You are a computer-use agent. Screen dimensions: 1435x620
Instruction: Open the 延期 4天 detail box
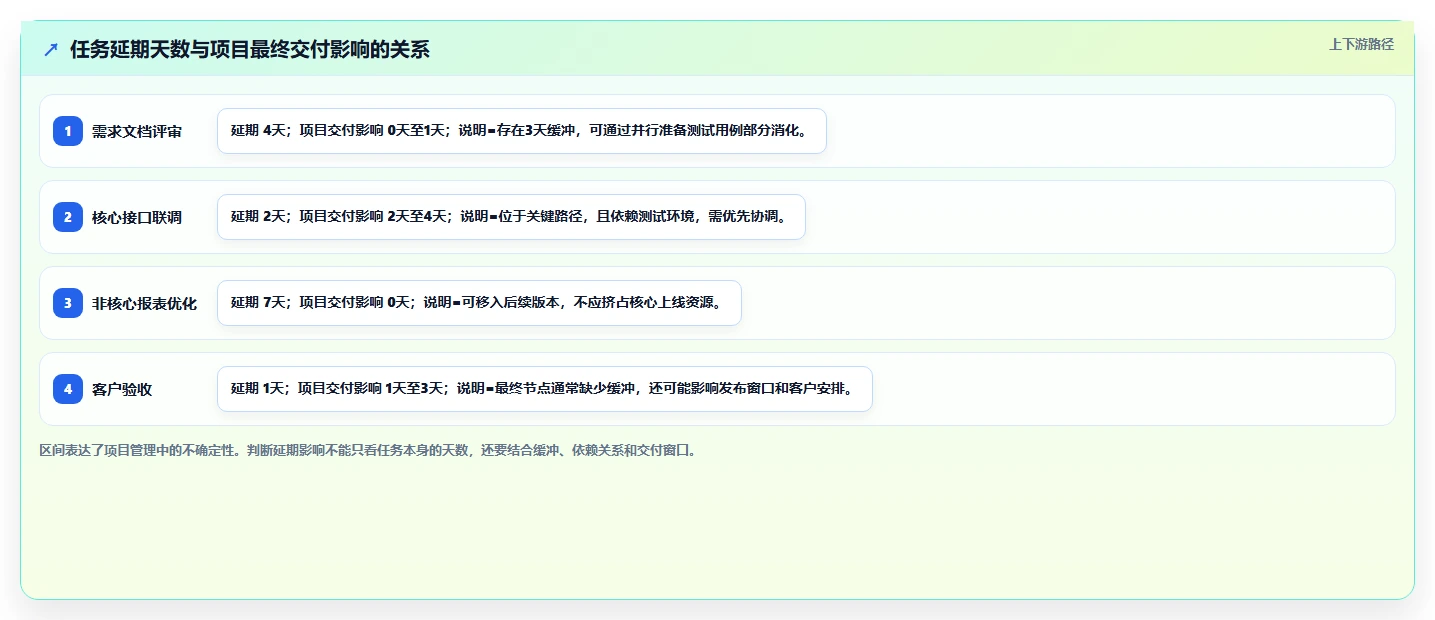(x=522, y=131)
